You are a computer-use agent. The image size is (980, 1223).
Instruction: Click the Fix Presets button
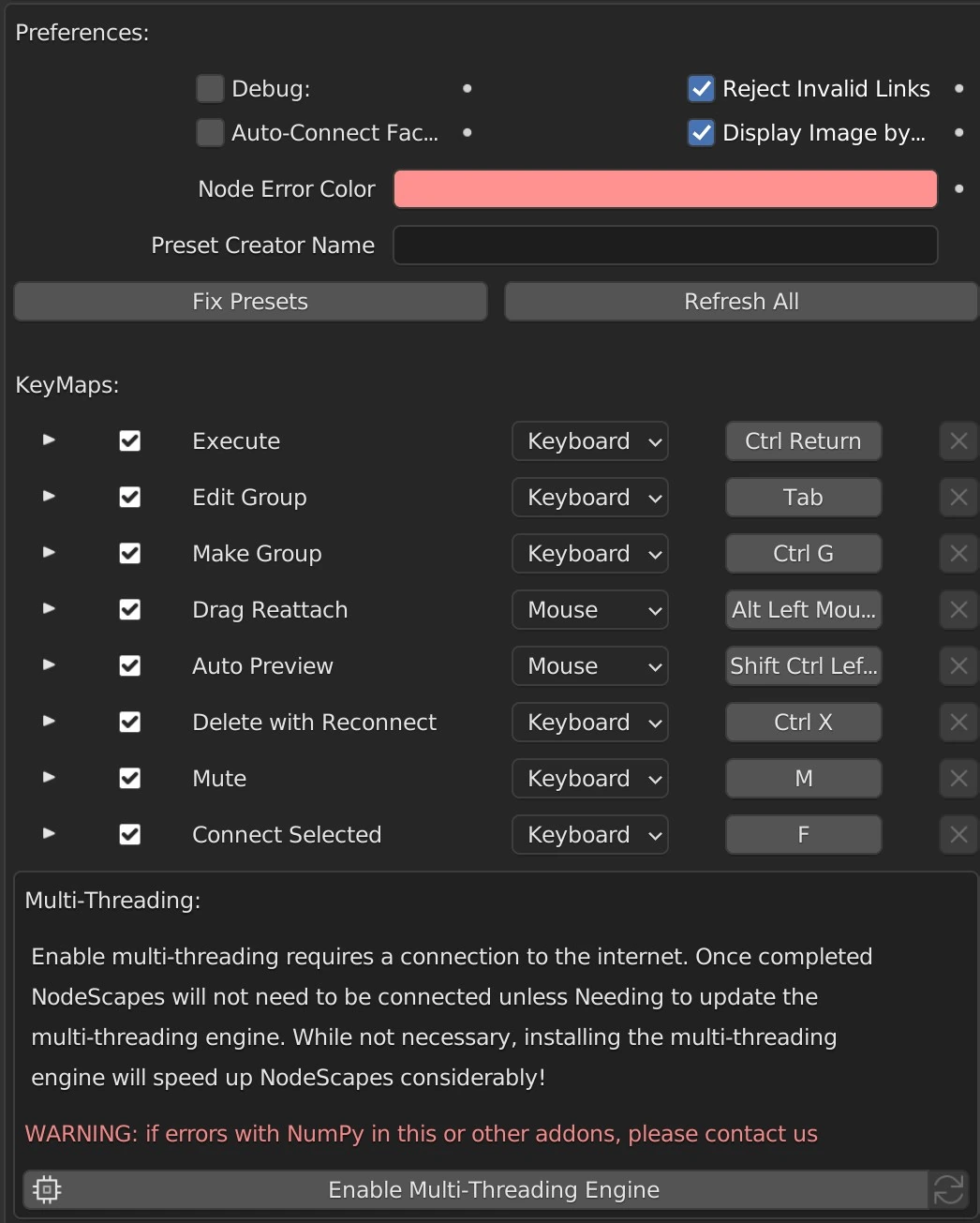click(250, 302)
